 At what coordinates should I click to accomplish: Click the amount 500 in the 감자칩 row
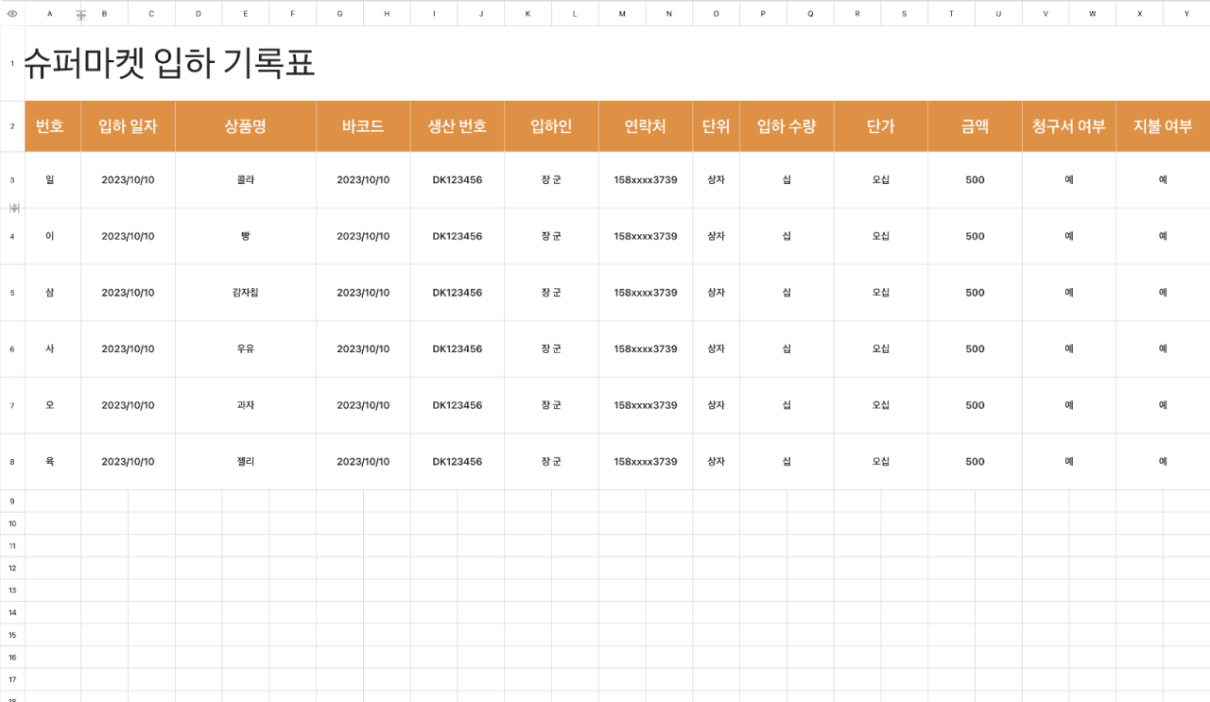975,293
